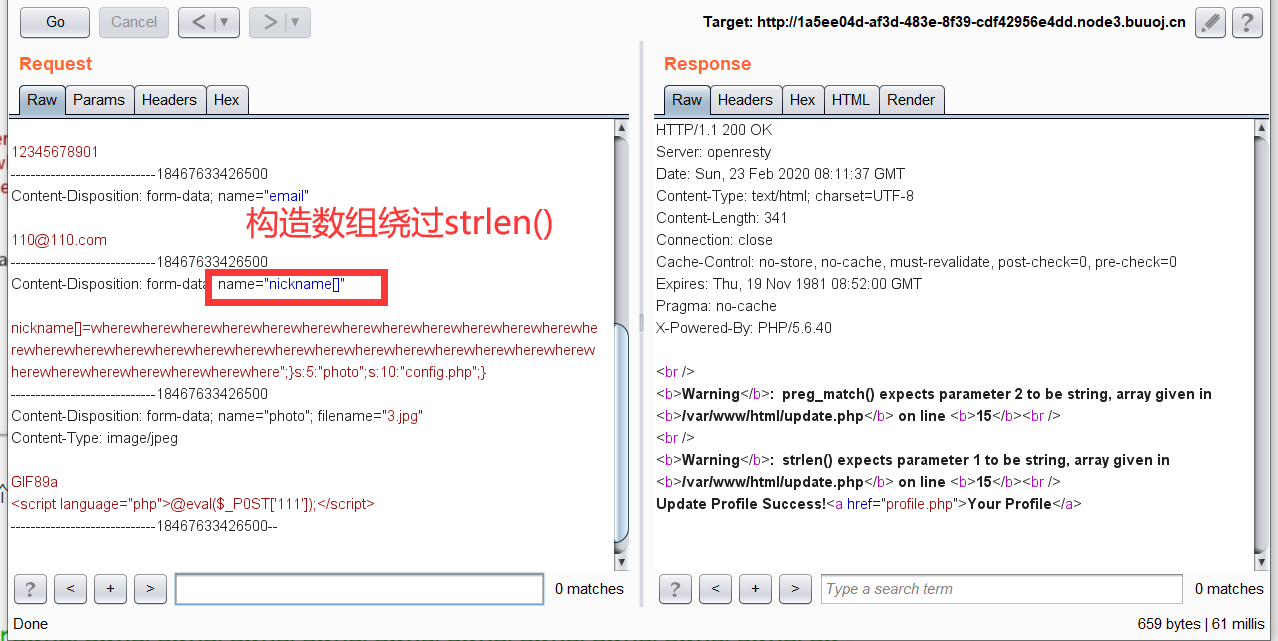Go forward in request history

tap(268, 22)
